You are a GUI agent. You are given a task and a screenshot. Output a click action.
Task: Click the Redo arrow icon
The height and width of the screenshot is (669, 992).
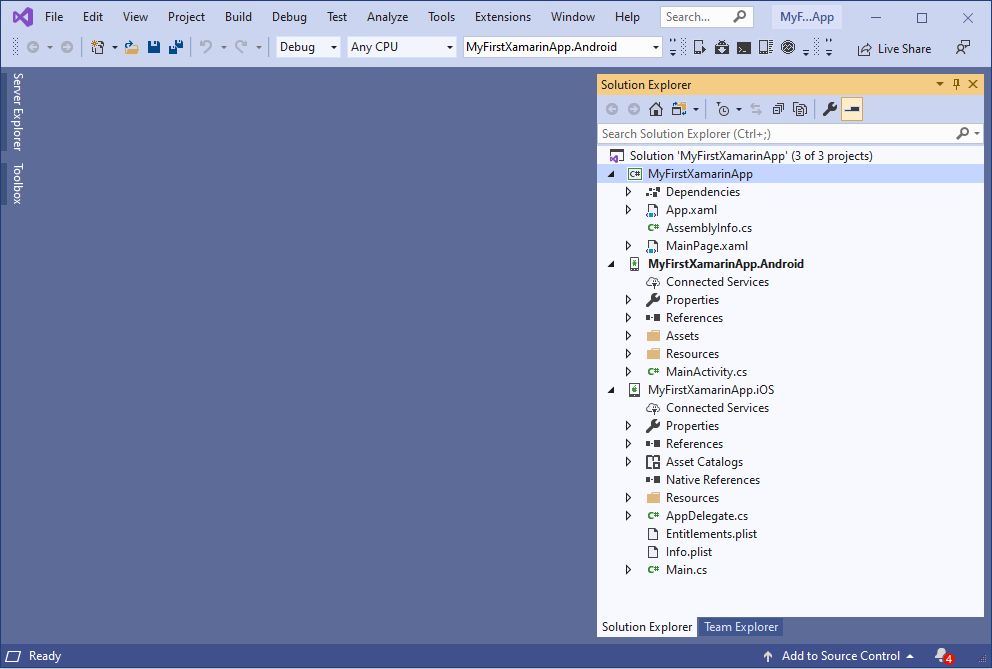click(241, 47)
